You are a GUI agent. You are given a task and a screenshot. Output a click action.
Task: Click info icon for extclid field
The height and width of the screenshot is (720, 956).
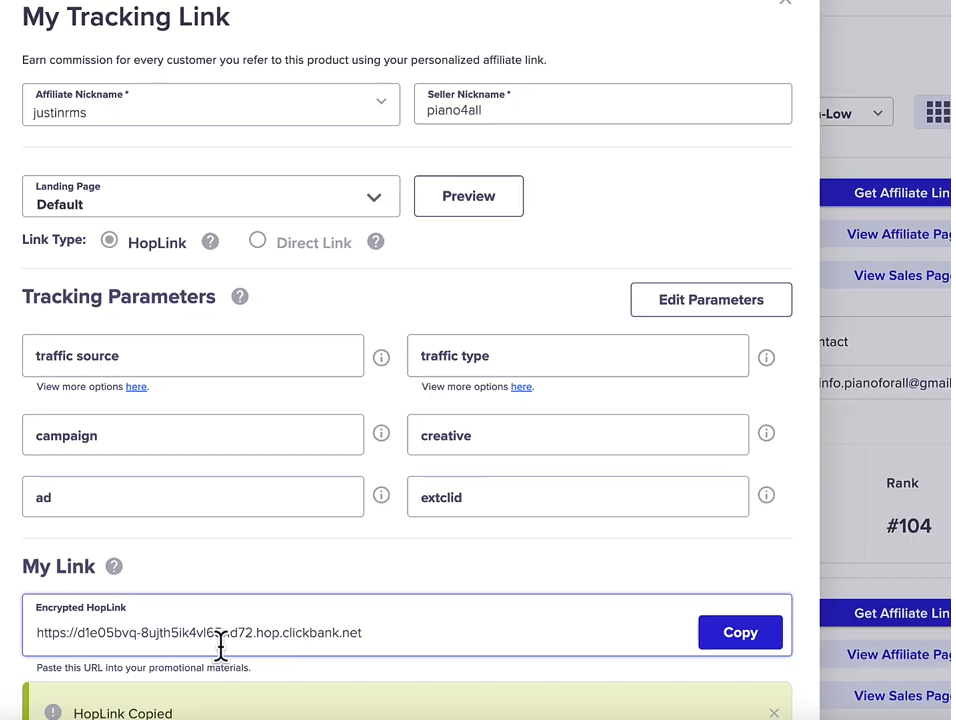[766, 495]
